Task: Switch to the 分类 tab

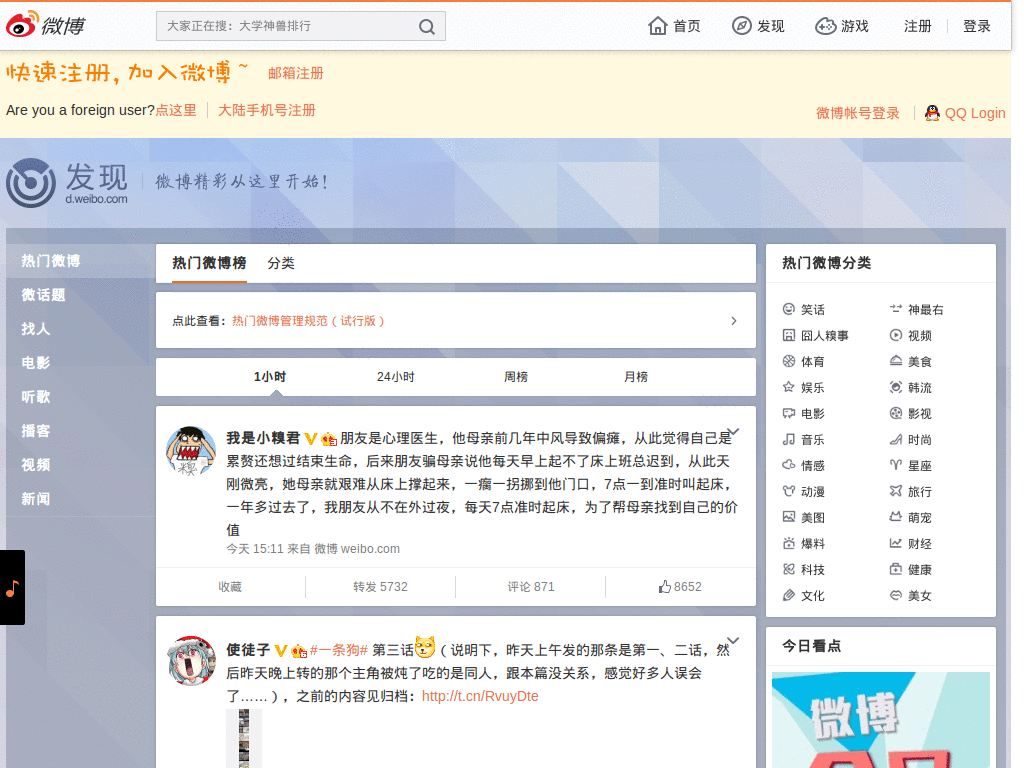Action: [x=281, y=263]
